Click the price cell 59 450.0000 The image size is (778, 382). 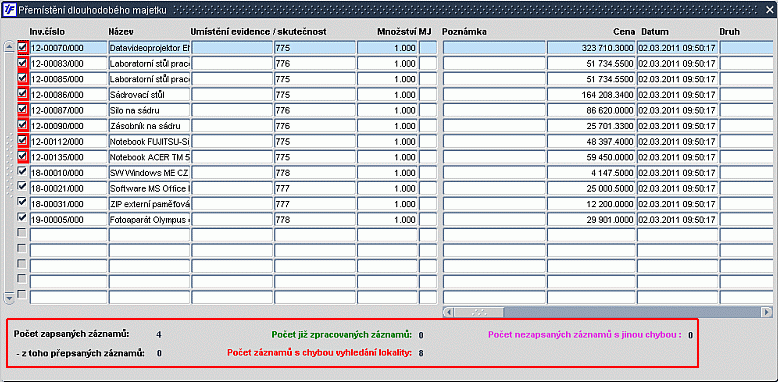pyautogui.click(x=591, y=157)
